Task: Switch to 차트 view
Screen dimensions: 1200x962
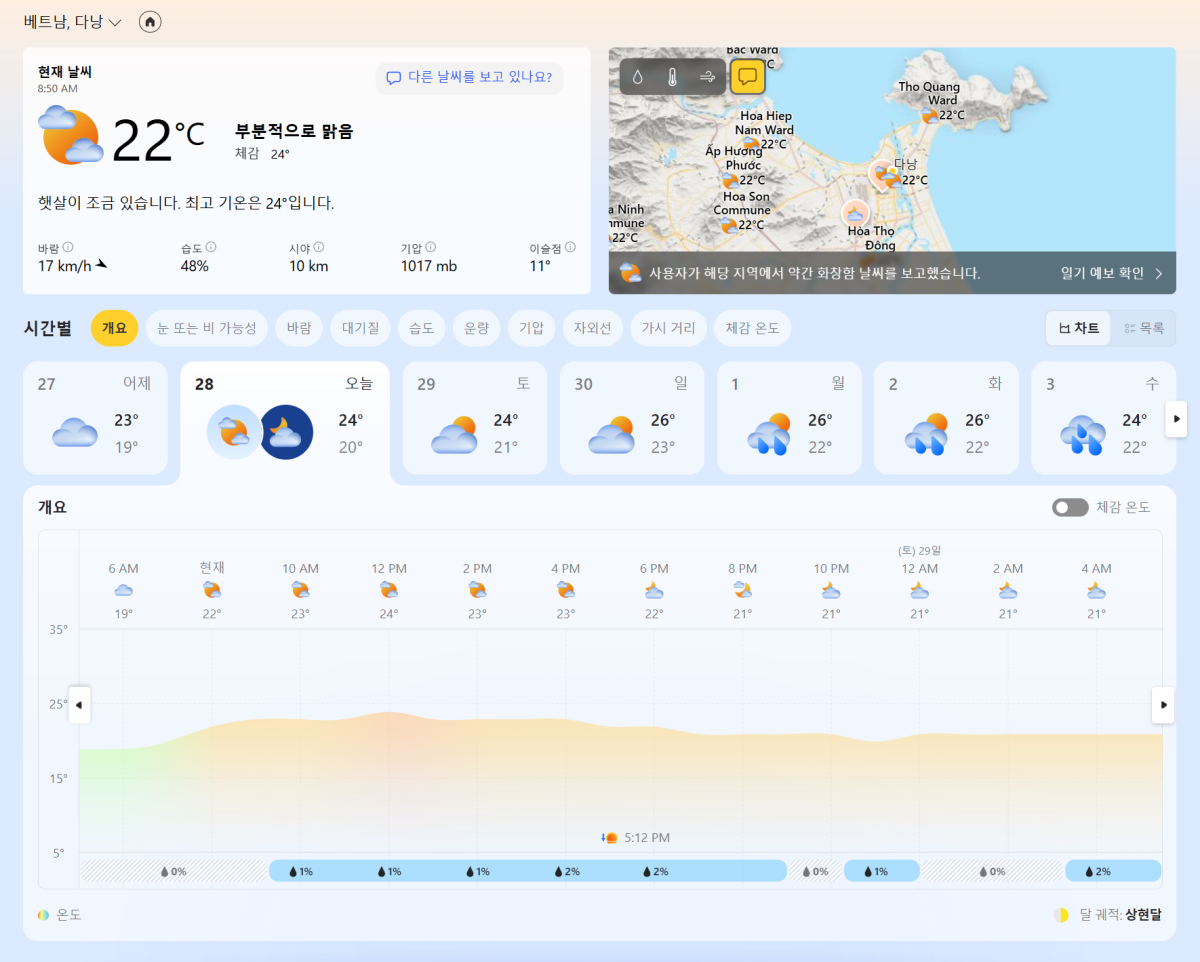Action: pyautogui.click(x=1078, y=328)
